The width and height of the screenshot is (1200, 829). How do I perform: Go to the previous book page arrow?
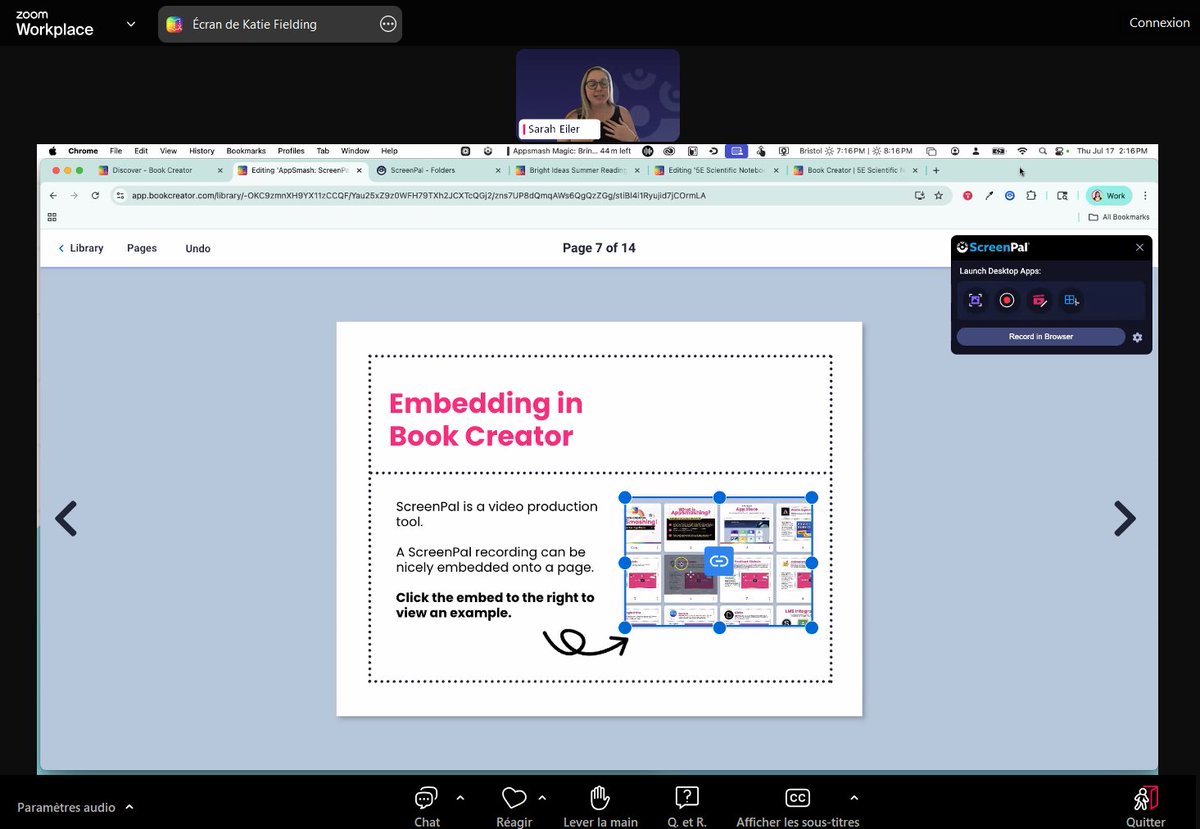tap(66, 518)
